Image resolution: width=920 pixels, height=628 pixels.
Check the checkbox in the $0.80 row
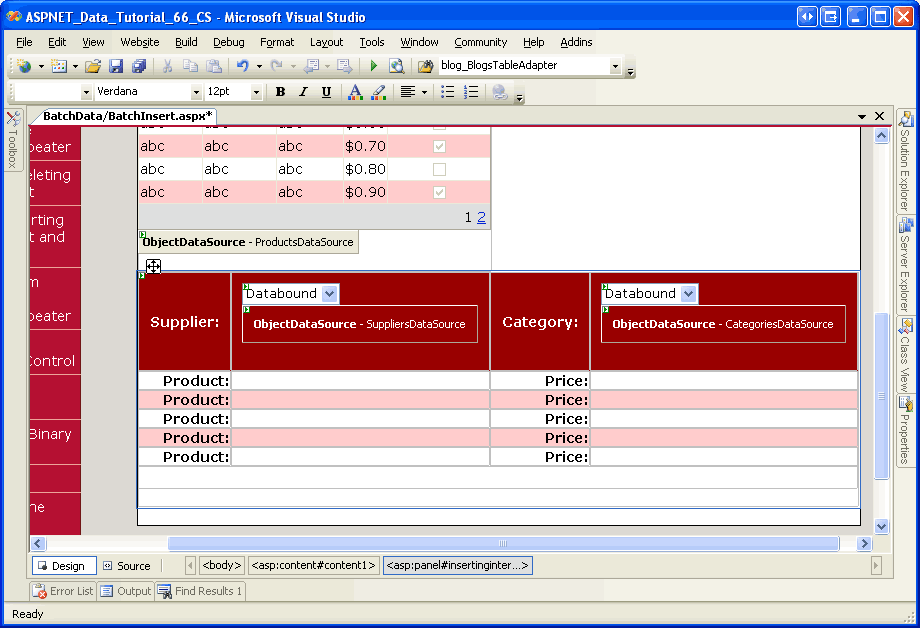[439, 169]
